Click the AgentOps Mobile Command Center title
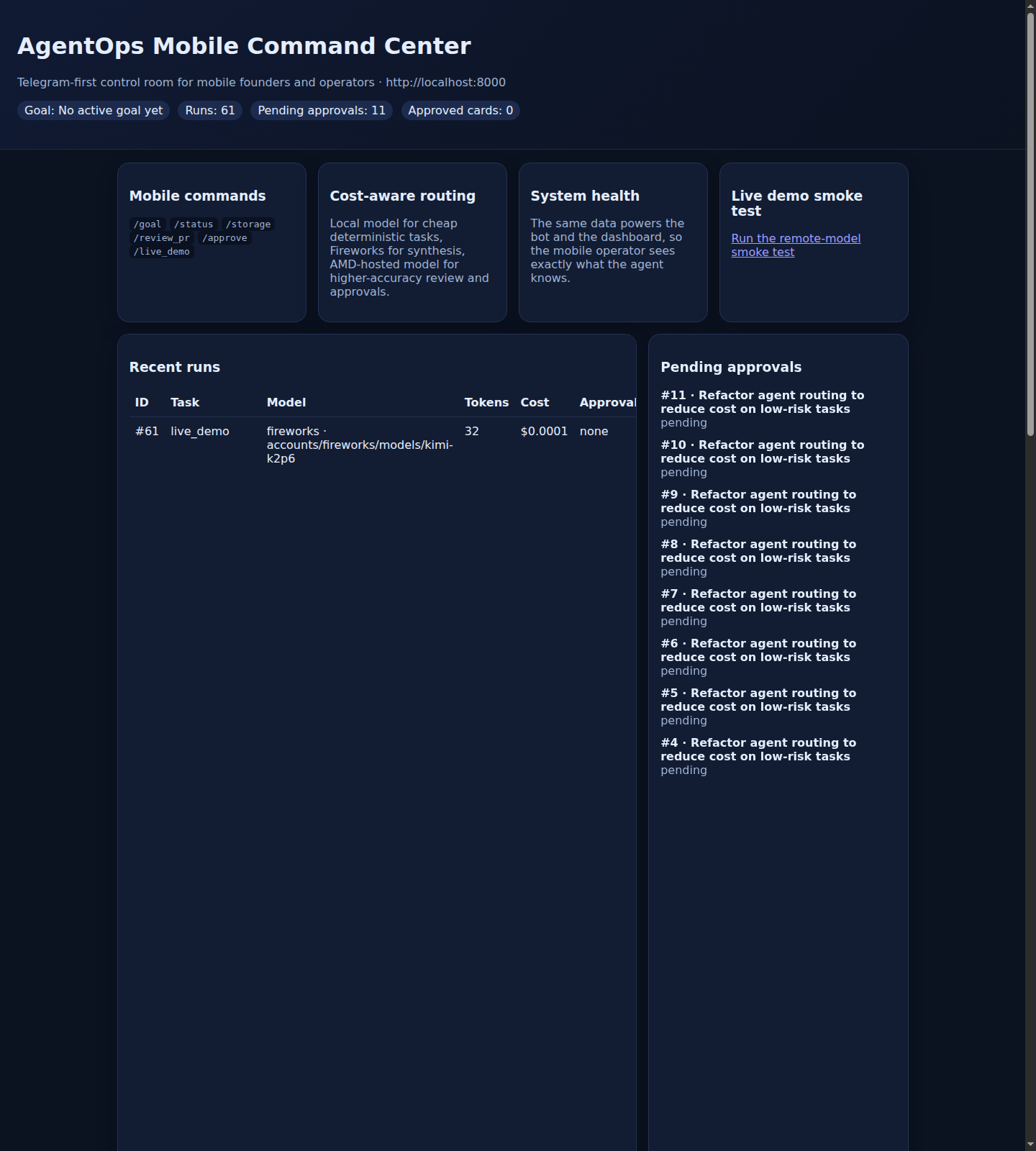 [244, 46]
